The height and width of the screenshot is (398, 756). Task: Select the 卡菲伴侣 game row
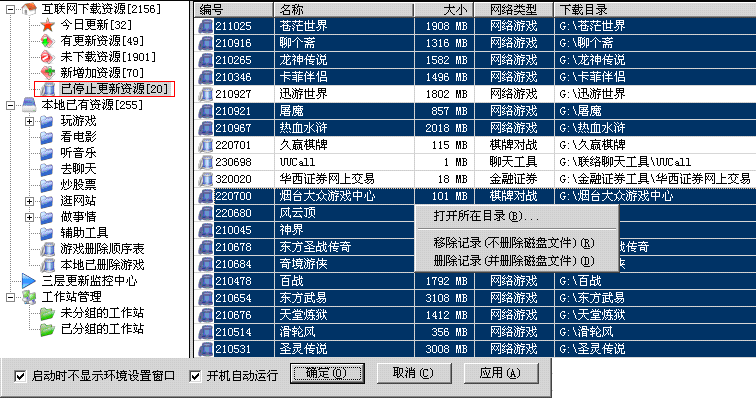point(475,77)
